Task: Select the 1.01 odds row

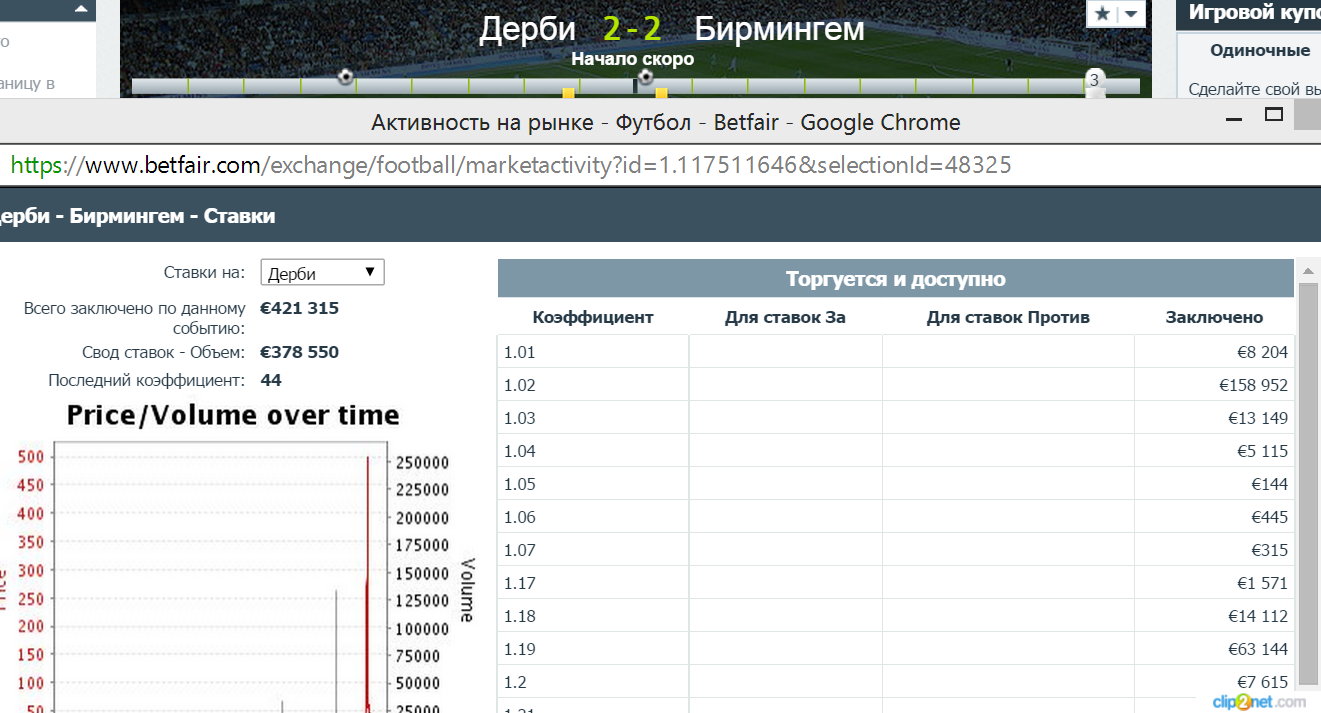Action: coord(896,352)
